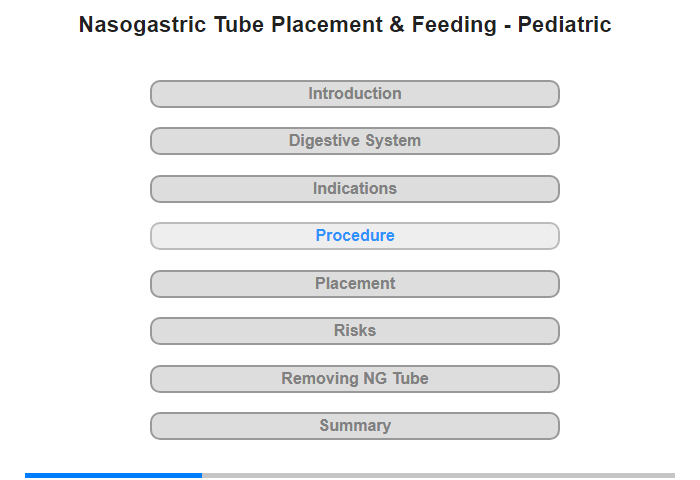The image size is (700, 480).
Task: Click the NG Tube text in removal button
Action: coord(396,378)
